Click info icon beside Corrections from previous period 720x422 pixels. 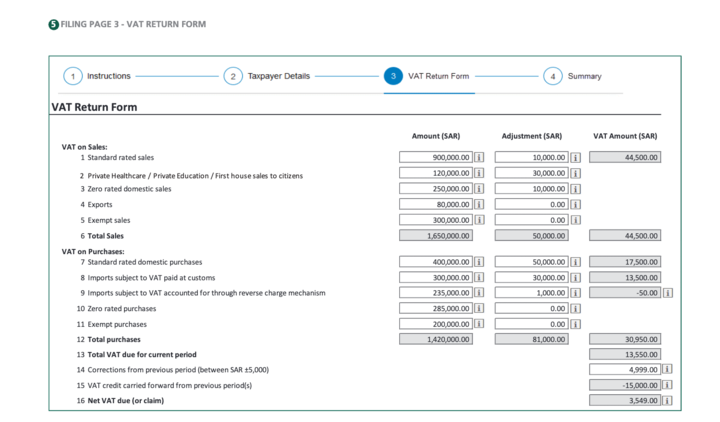tap(668, 370)
